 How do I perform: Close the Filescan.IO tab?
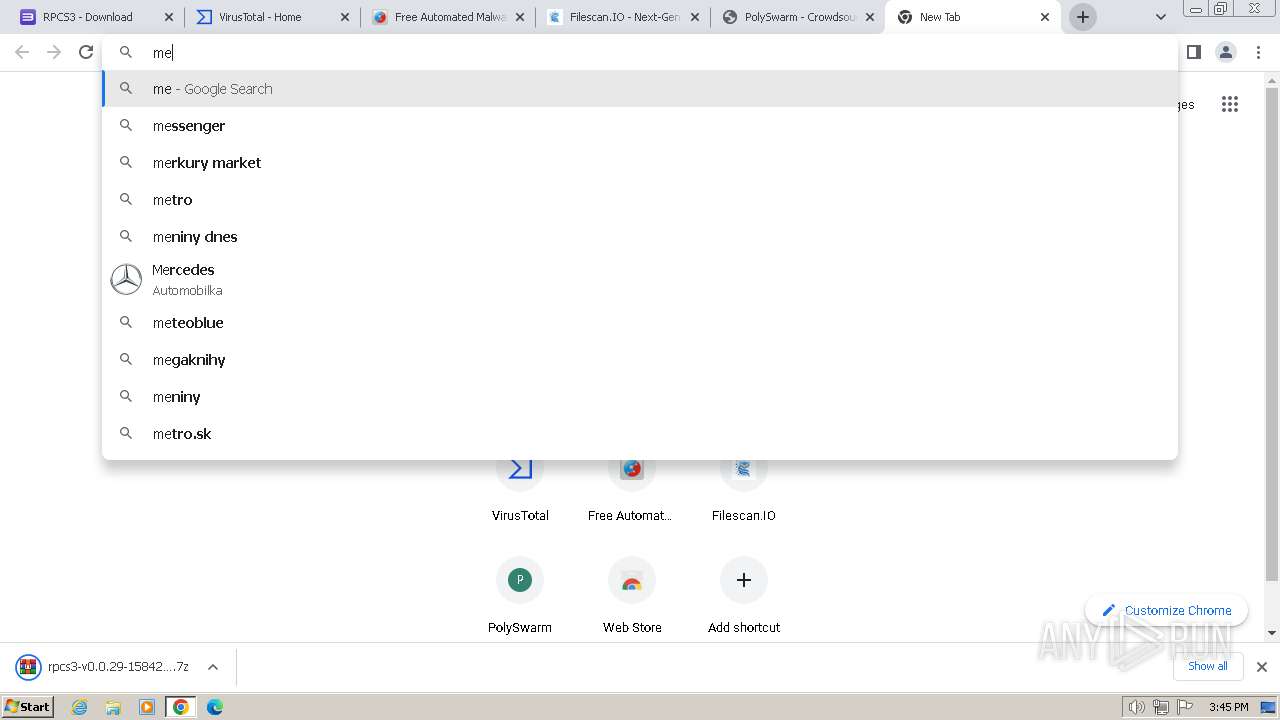tap(695, 17)
